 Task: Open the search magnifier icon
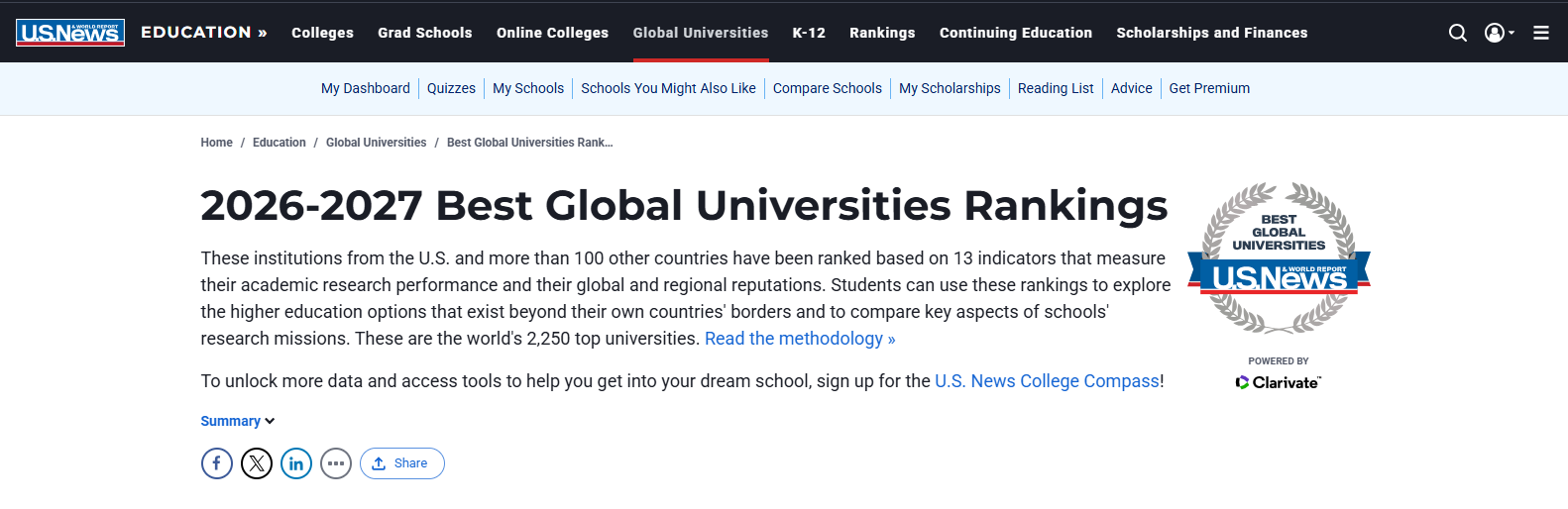[1457, 33]
